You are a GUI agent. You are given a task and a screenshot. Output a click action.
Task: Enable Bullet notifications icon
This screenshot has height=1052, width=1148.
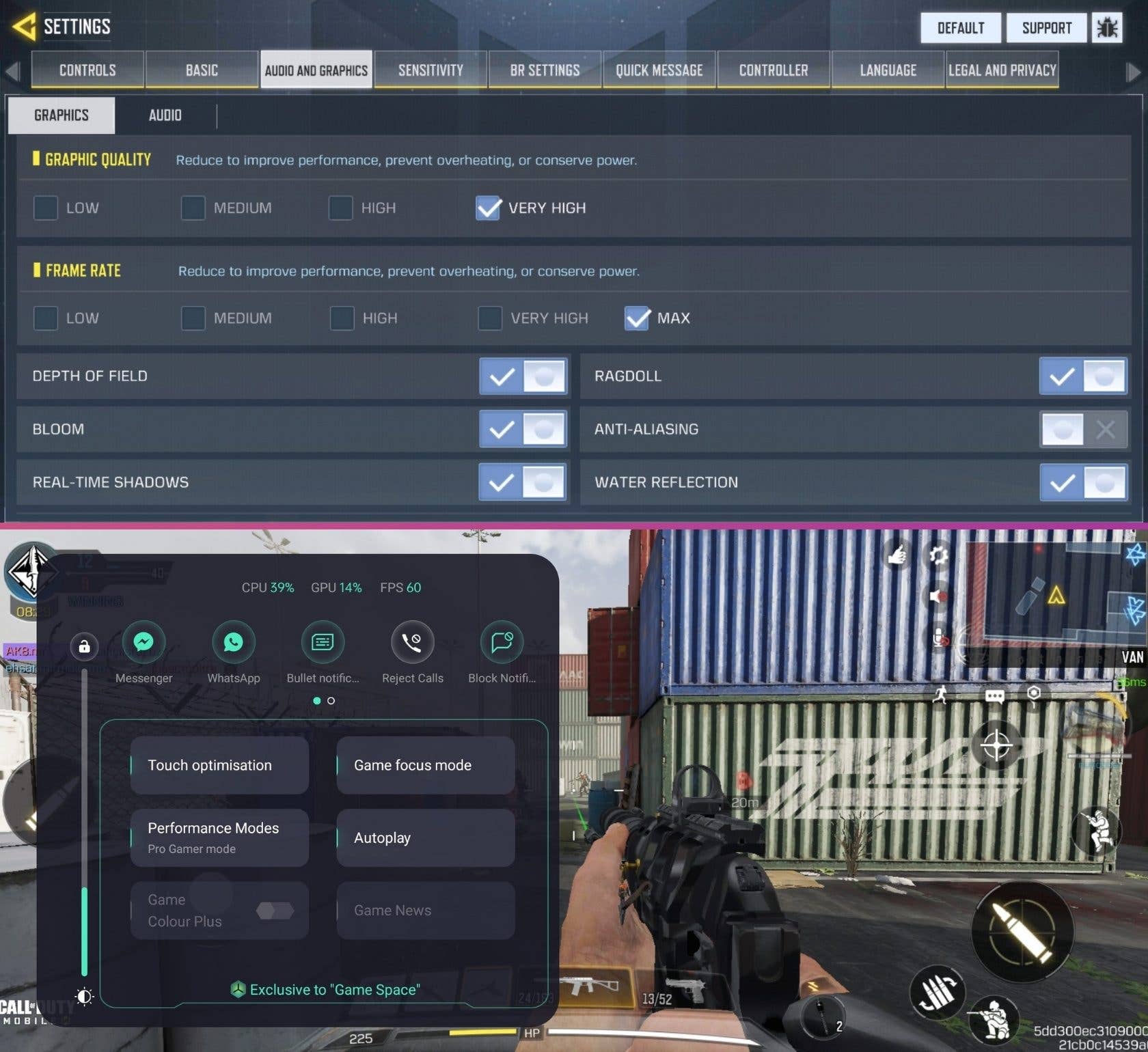(323, 642)
